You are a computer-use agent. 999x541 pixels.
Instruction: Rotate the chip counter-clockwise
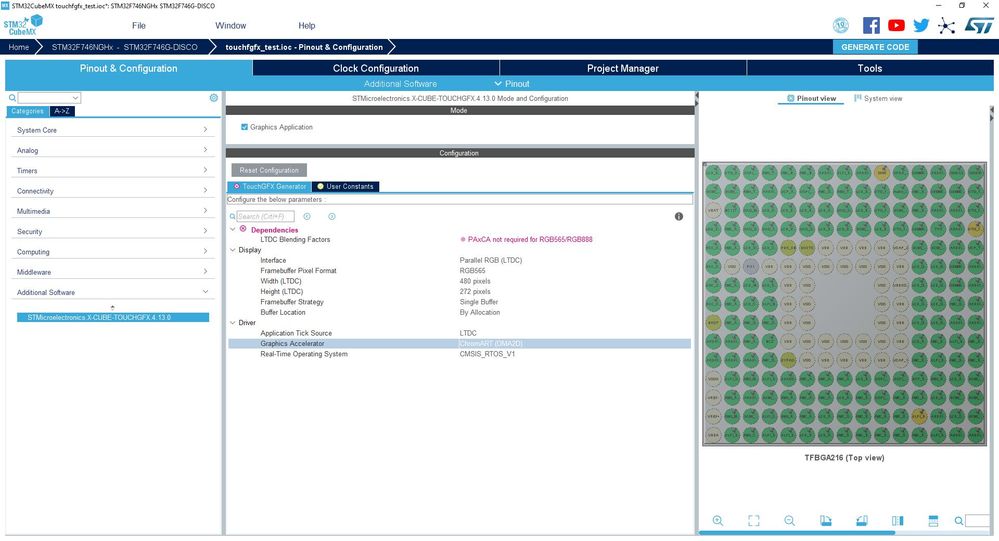point(861,521)
